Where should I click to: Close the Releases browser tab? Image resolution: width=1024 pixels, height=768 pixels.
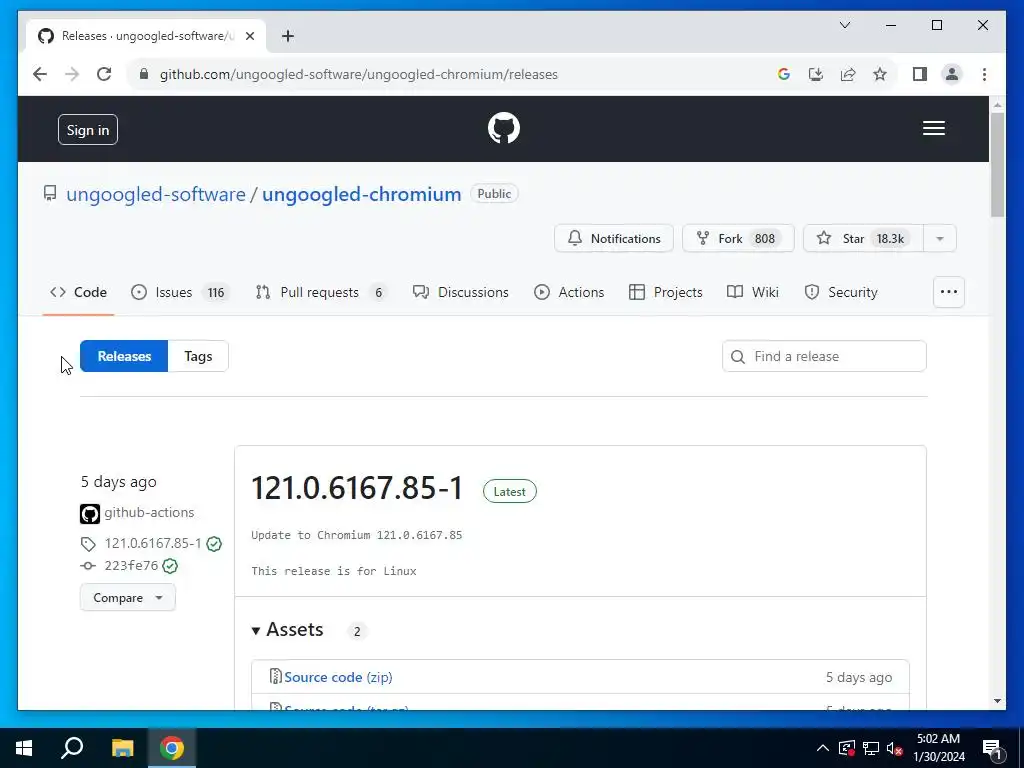point(249,36)
